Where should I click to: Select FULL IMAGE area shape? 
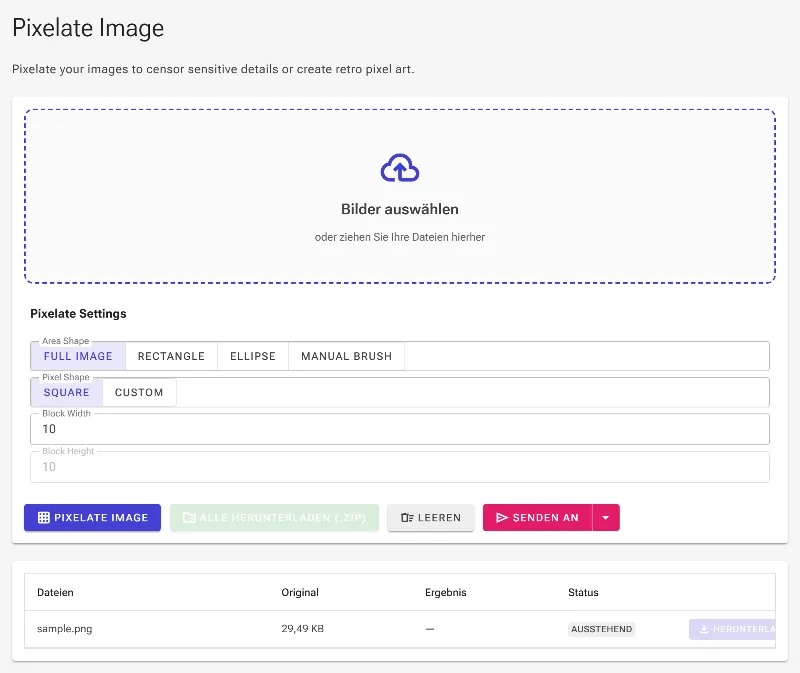[78, 356]
